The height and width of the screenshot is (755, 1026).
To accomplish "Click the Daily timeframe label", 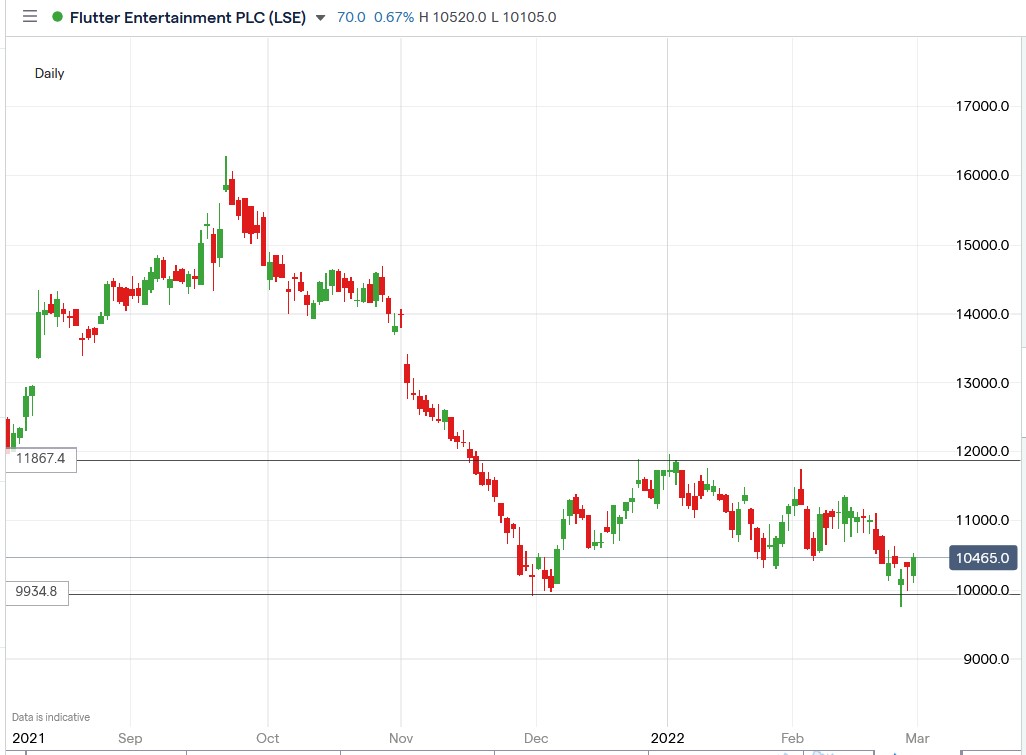I will 50,73.
